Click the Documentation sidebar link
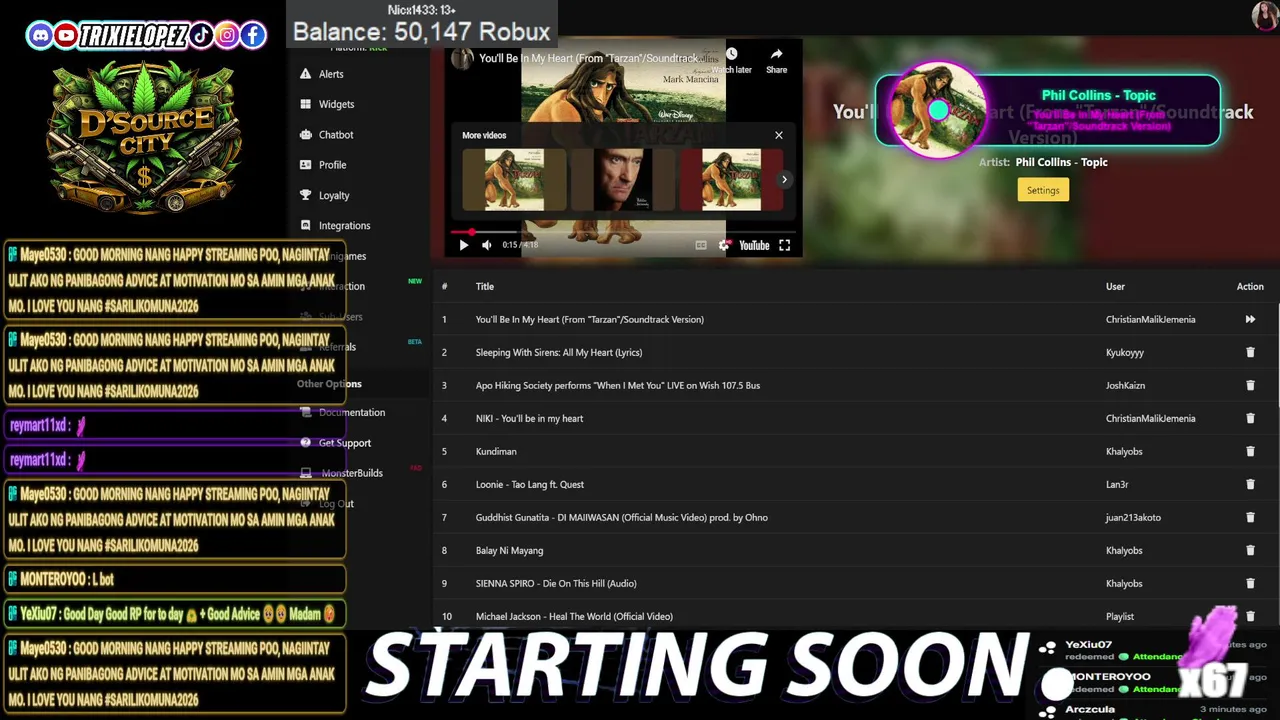This screenshot has width=1280, height=720. (x=351, y=412)
